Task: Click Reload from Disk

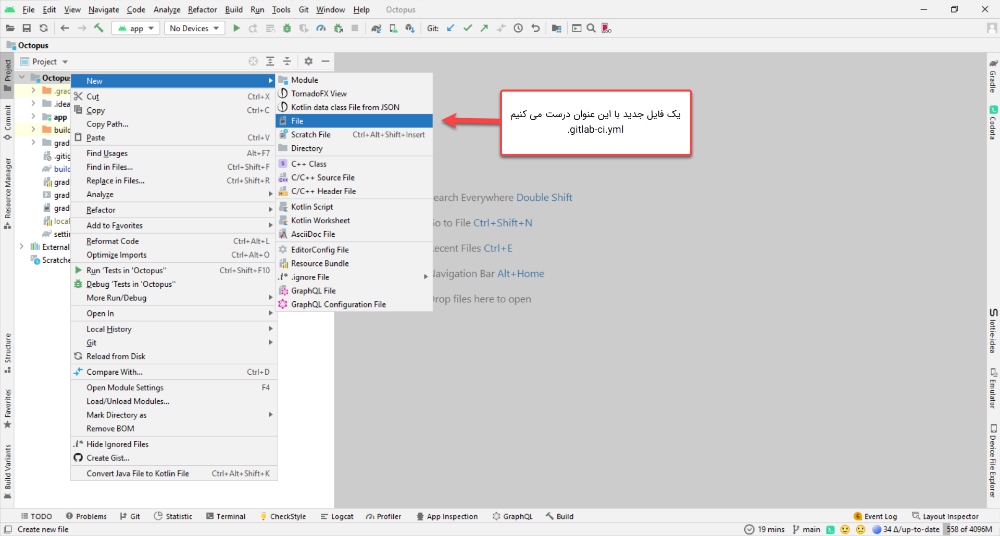Action: 173,356
